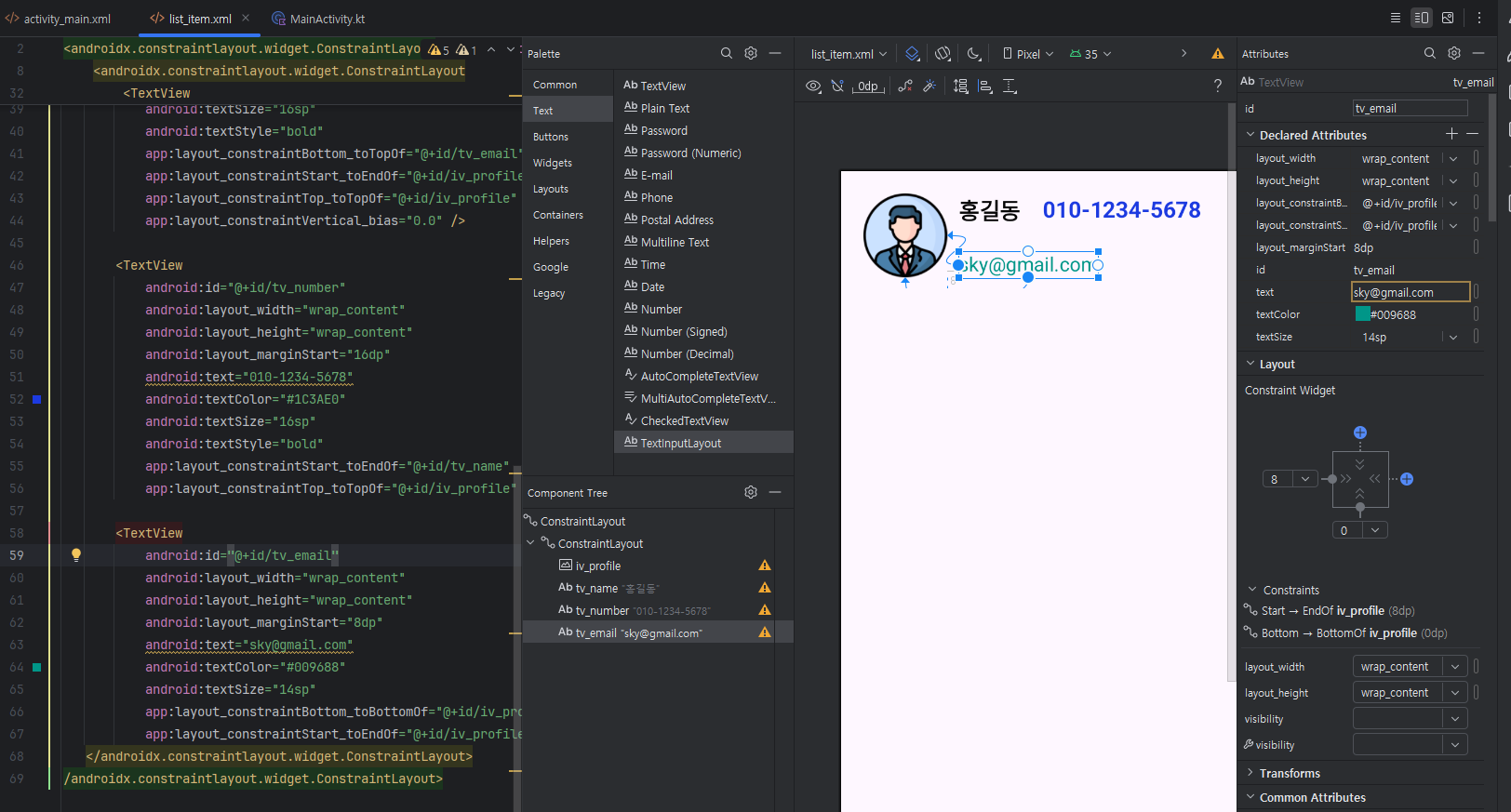Click the textColor #009688 swatch
1511x812 pixels.
pos(1362,314)
